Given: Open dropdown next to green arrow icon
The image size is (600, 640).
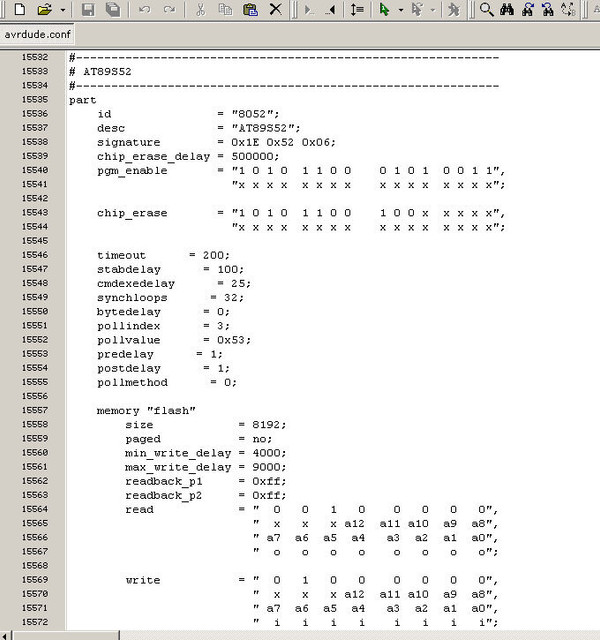Looking at the screenshot, I should click(x=401, y=9).
